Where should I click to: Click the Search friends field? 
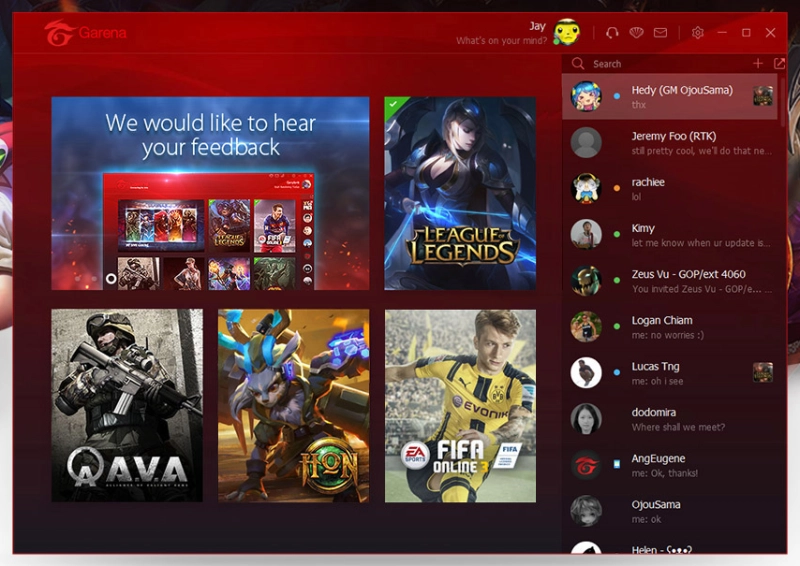tap(658, 64)
